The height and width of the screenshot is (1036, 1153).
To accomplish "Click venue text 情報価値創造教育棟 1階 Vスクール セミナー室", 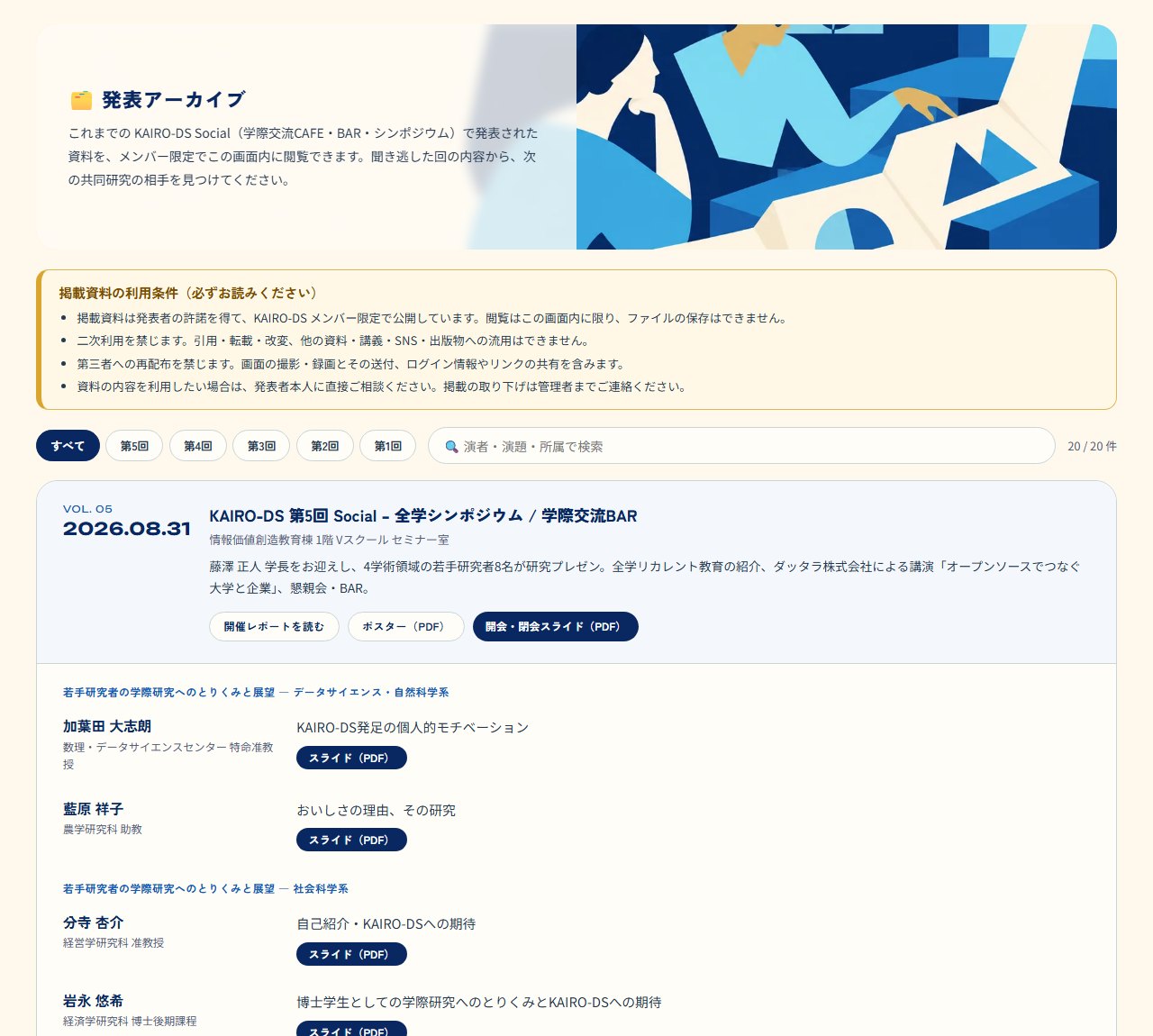I will 329,541.
